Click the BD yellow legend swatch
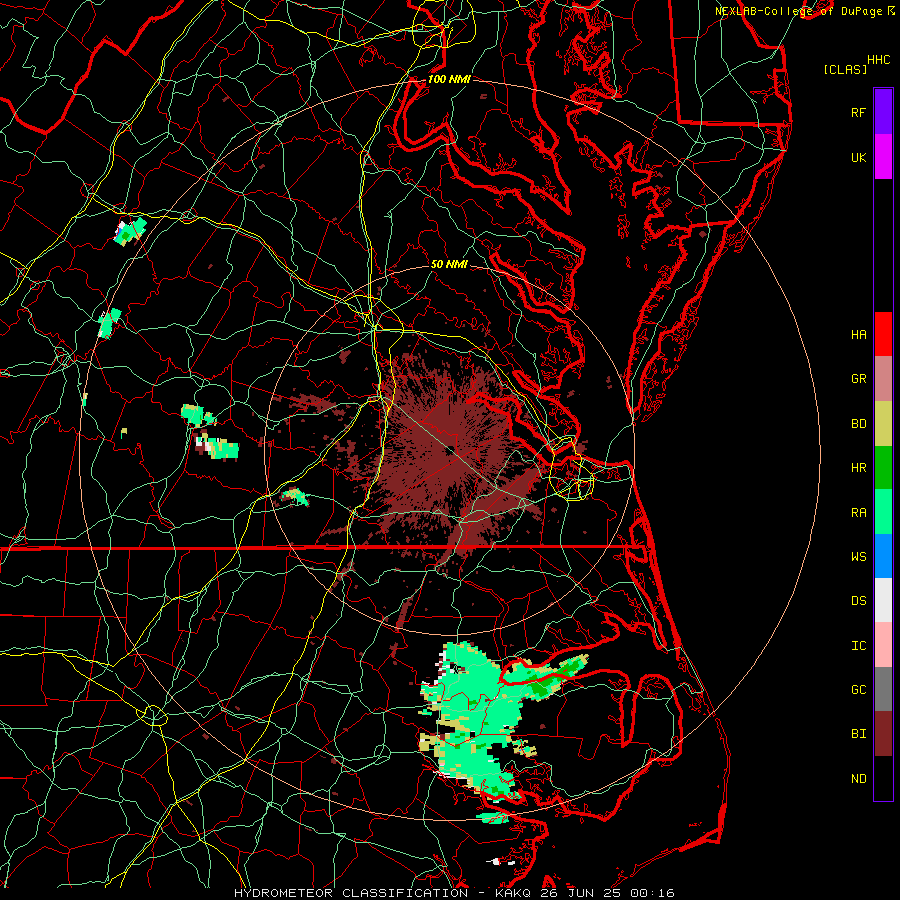This screenshot has height=900, width=900. pos(883,424)
